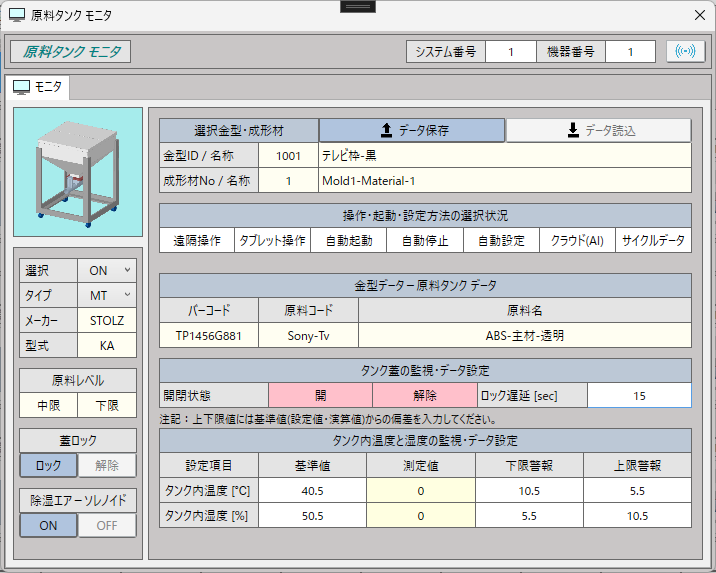Click the 原料コード value Sony-Tv
716x573 pixels.
pos(308,336)
